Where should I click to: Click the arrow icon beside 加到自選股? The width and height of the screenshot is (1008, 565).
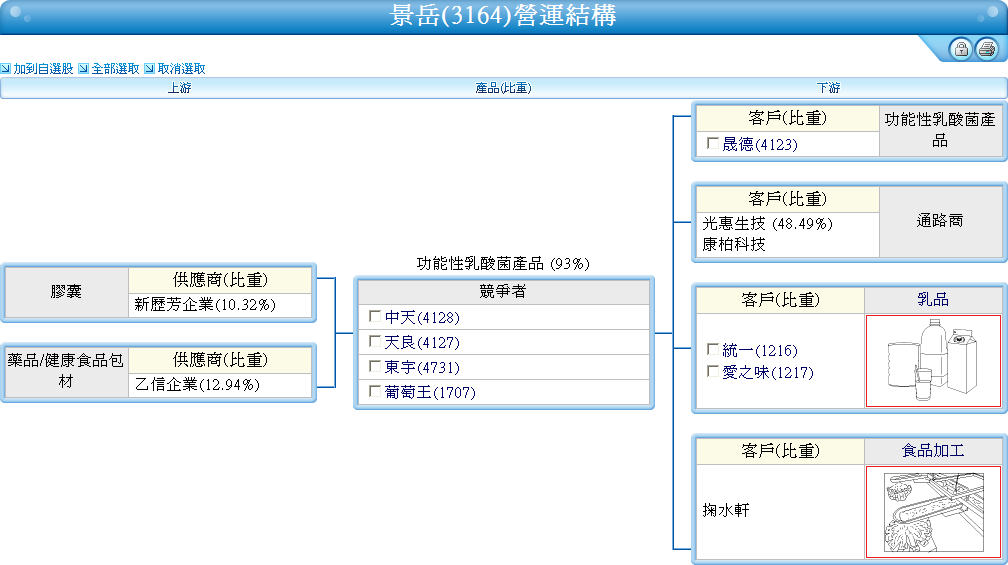click(6, 68)
